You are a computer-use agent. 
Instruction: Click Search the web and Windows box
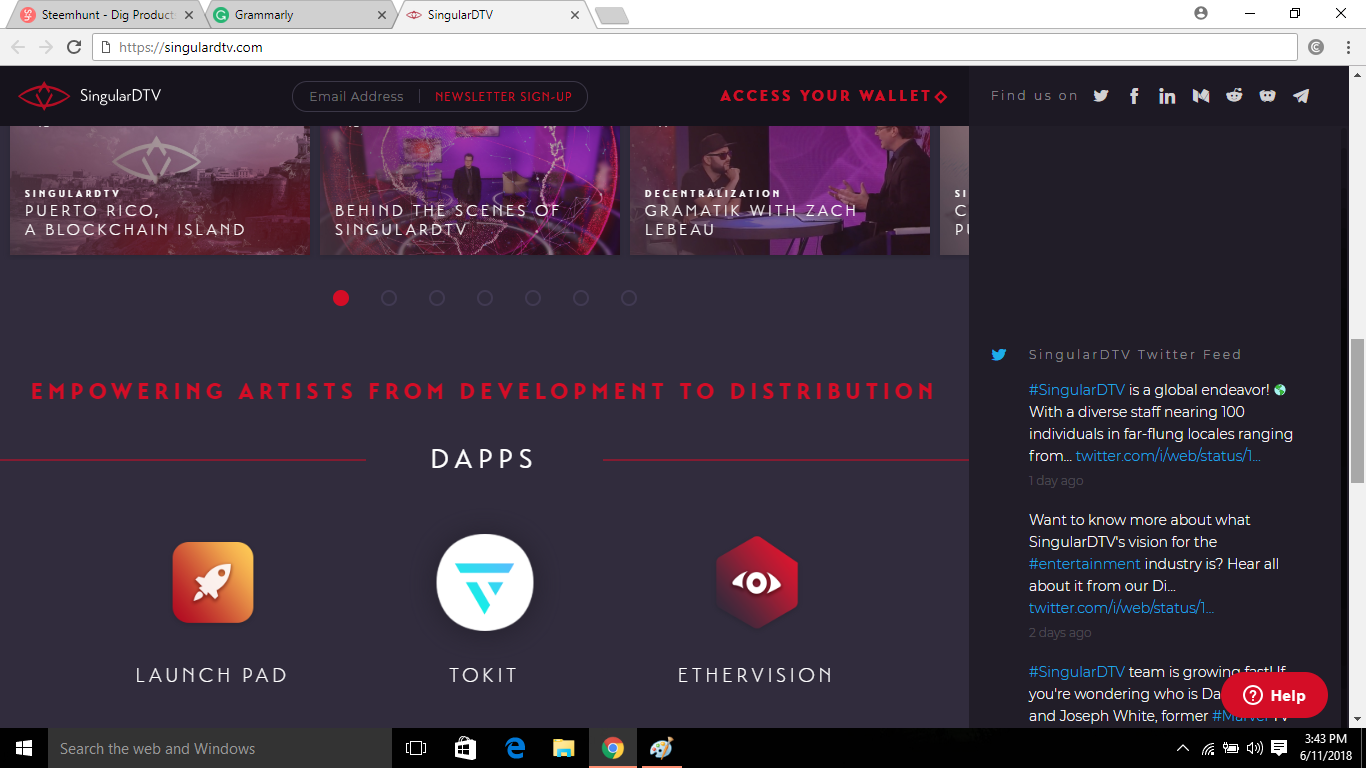pos(220,748)
